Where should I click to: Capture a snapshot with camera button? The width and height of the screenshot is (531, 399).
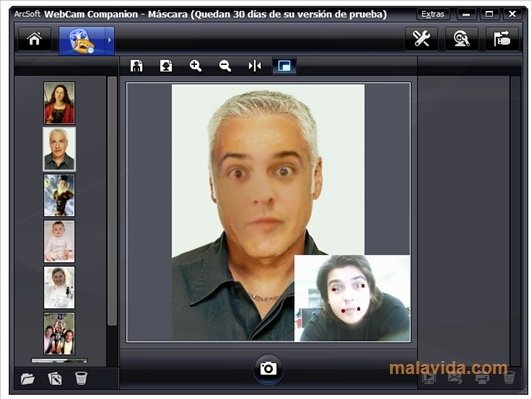(268, 369)
